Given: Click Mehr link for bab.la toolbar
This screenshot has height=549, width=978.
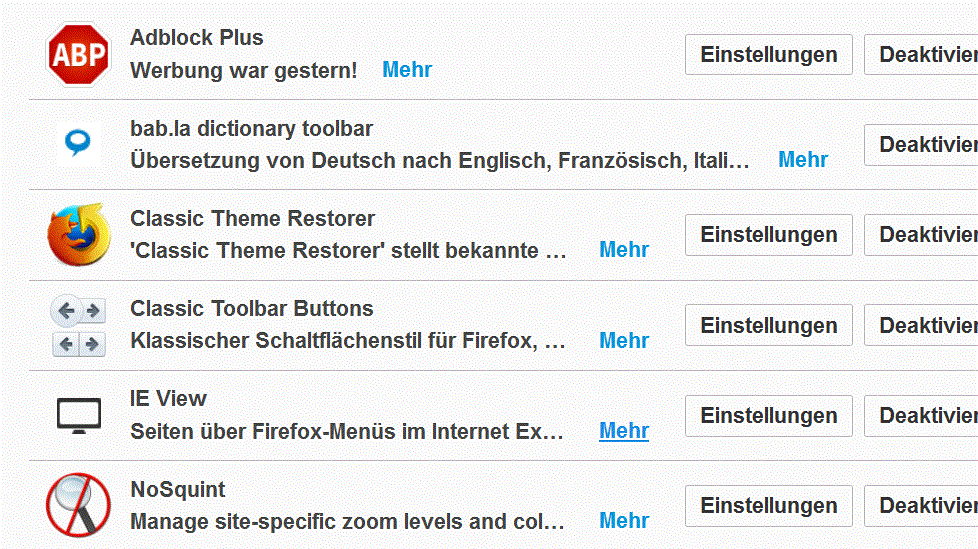Looking at the screenshot, I should coord(803,160).
